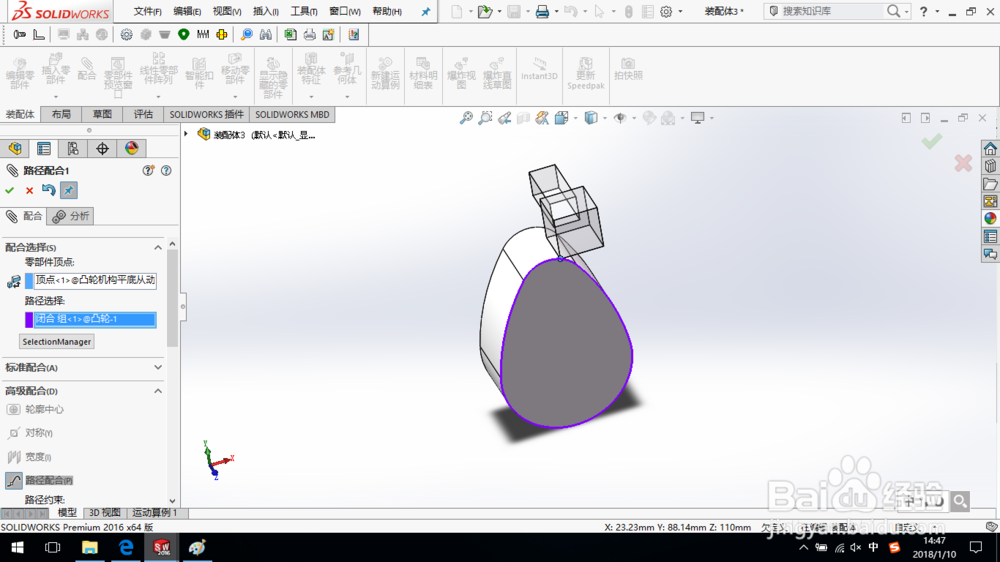Click Zoom to Area in view toolbar
This screenshot has height=562, width=1000.
(485, 118)
